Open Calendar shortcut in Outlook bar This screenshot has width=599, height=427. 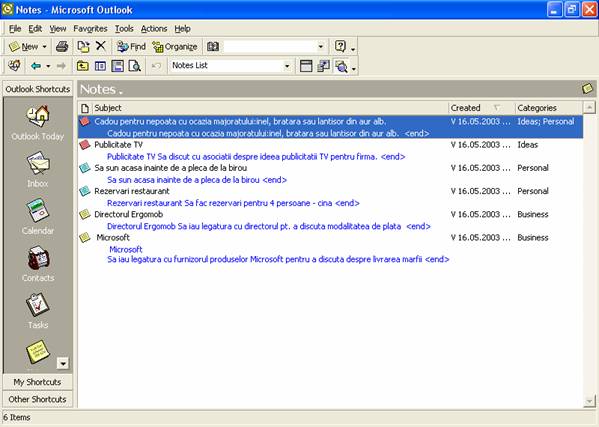(37, 216)
